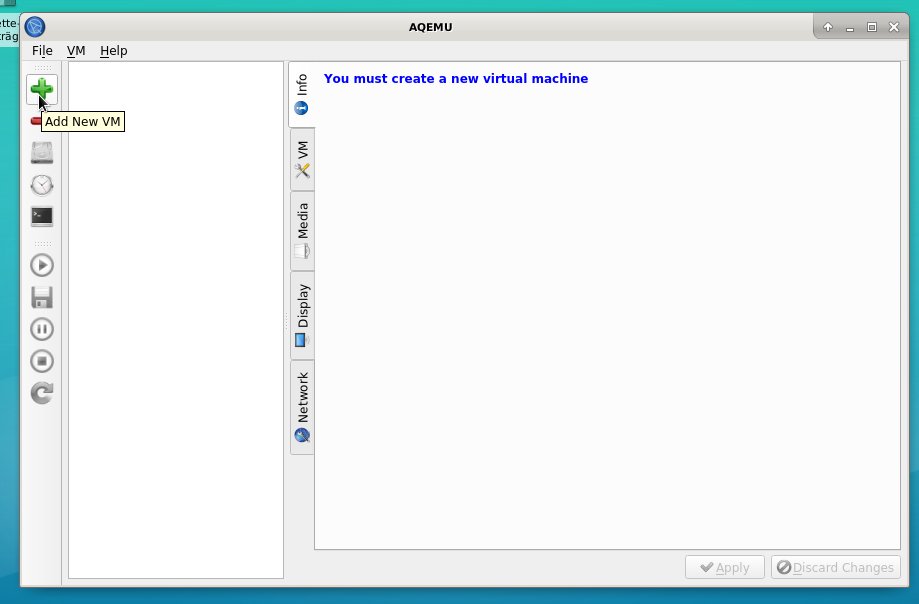Open the File menu
Screen dimensions: 919x604
click(x=42, y=51)
